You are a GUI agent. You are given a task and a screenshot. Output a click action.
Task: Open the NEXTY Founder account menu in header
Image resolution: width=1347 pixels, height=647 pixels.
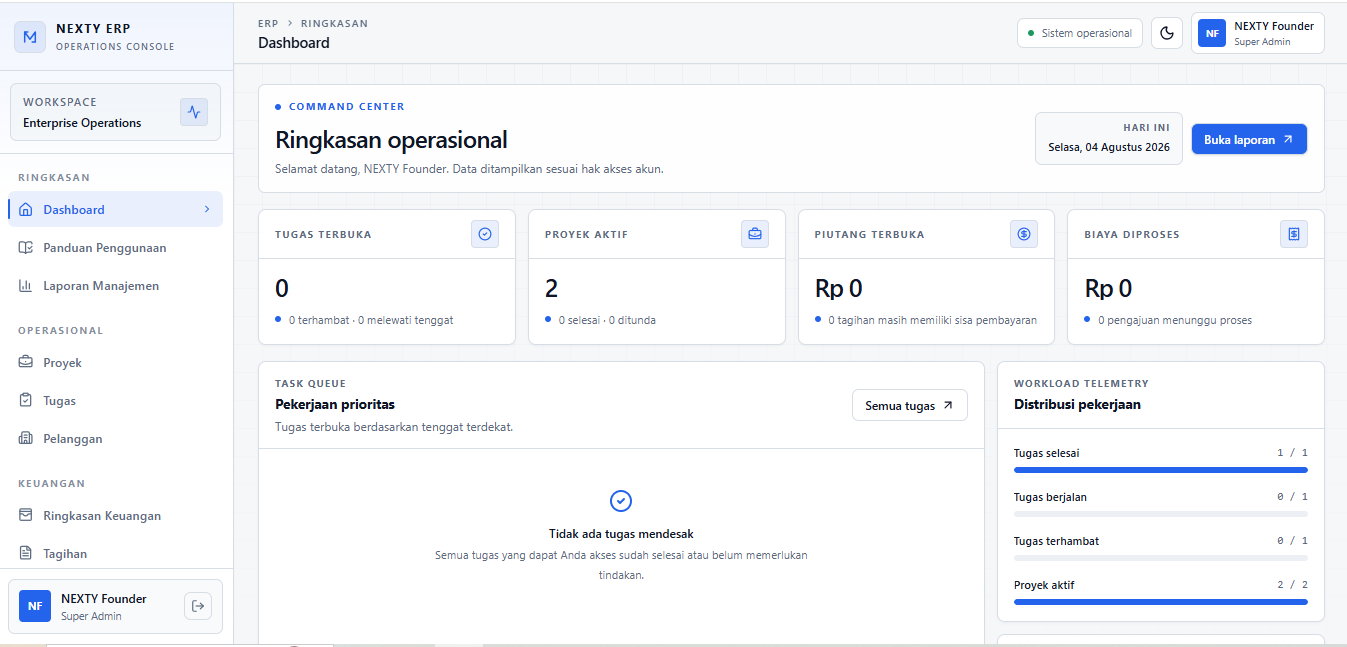pos(1258,33)
